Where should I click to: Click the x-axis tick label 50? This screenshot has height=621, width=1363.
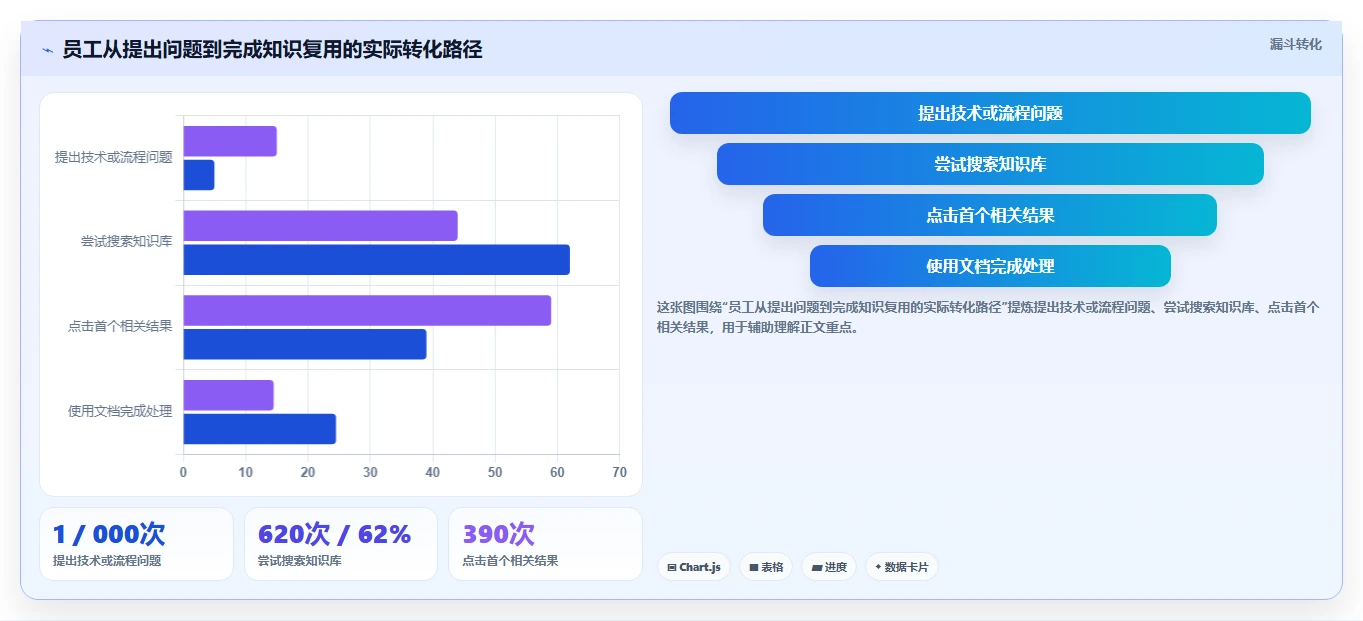[x=495, y=472]
